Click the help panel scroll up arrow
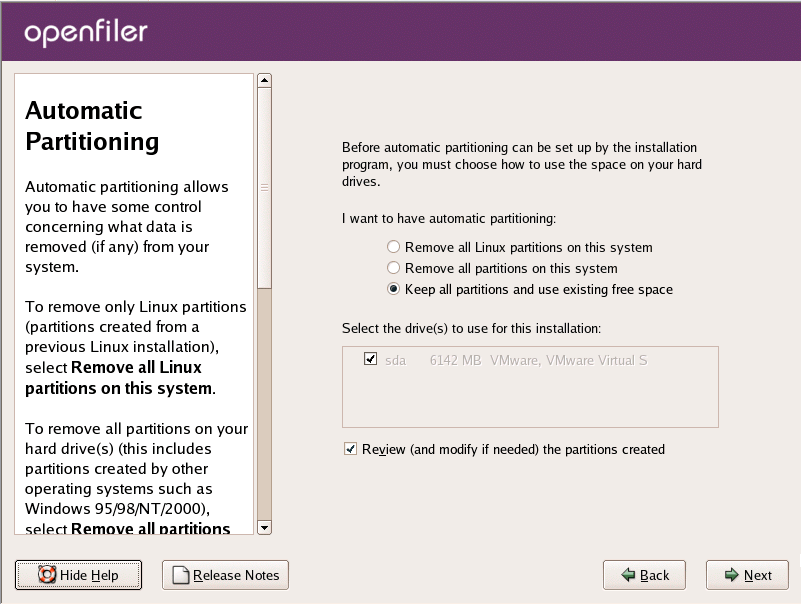This screenshot has width=801, height=605. click(265, 80)
